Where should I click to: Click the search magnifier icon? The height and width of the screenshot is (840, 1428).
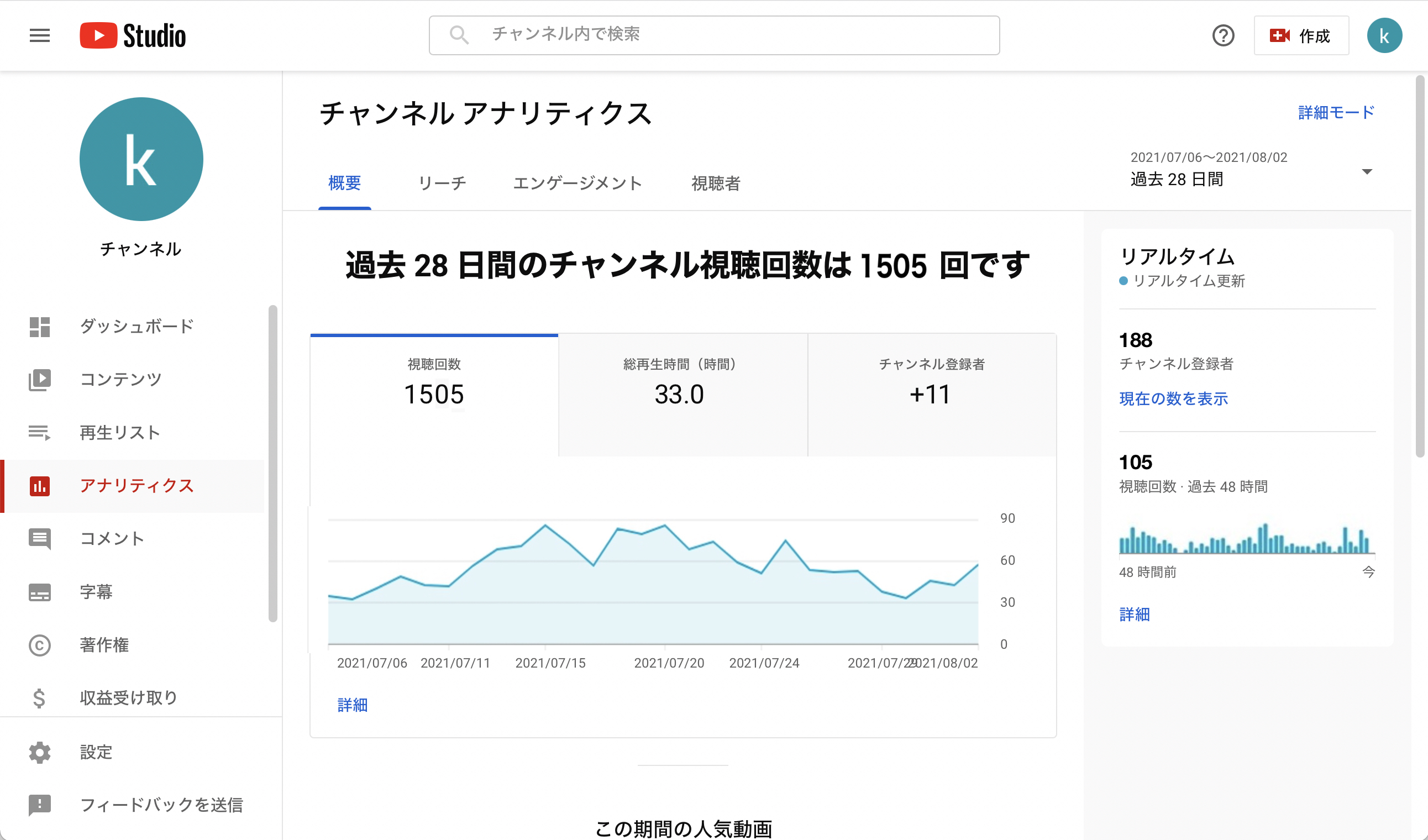coord(459,35)
